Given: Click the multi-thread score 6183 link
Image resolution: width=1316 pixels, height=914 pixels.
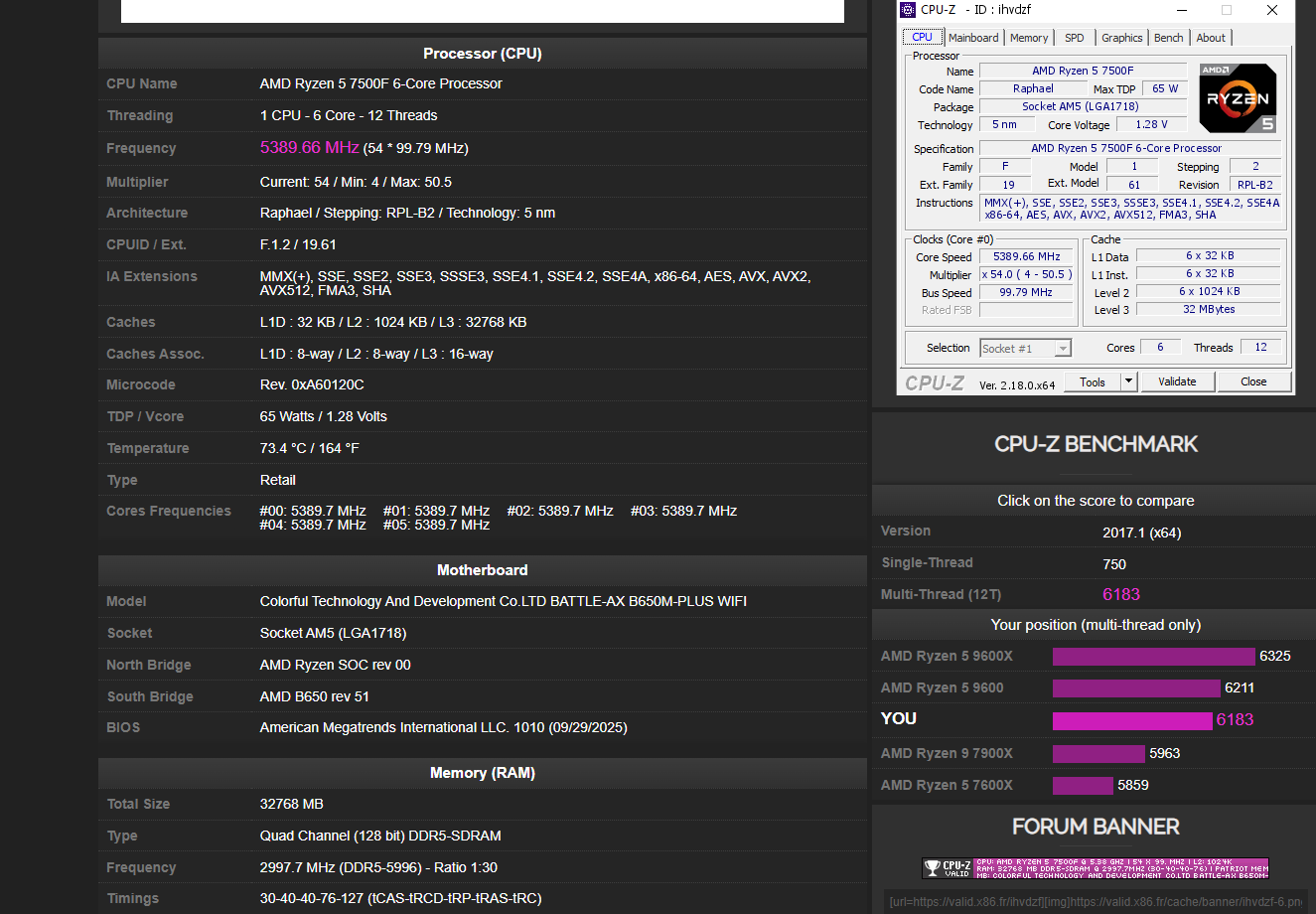Looking at the screenshot, I should point(1121,594).
